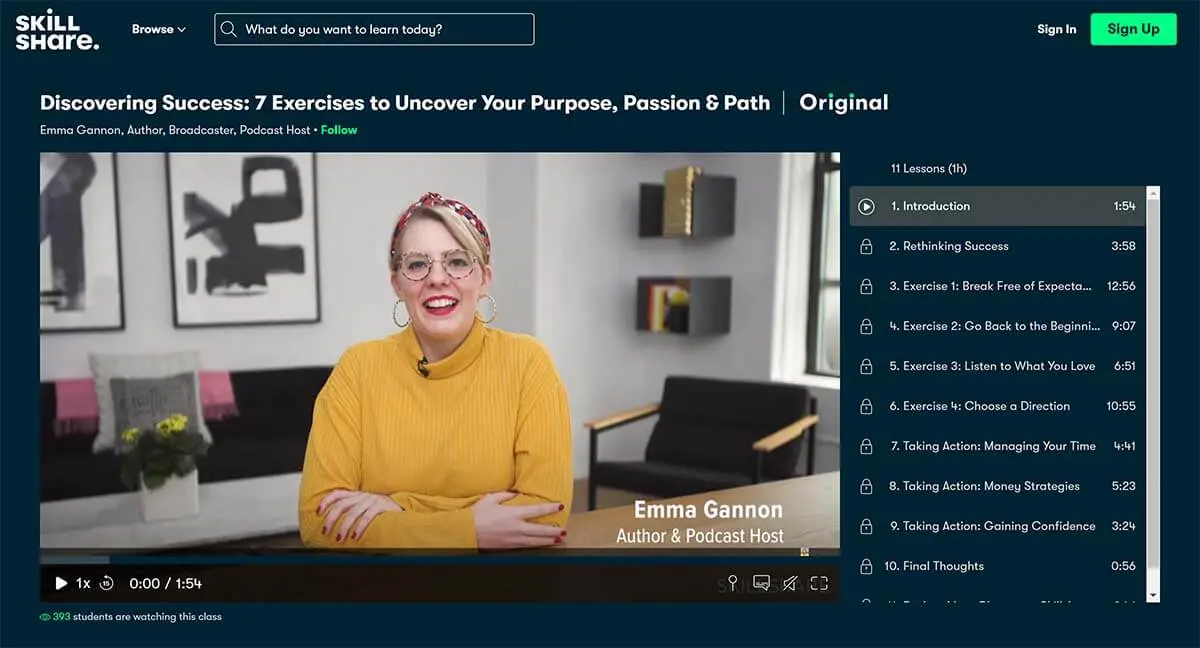The height and width of the screenshot is (648, 1200).
Task: Click the '11 Lessons (1h)' heading
Action: click(x=929, y=168)
